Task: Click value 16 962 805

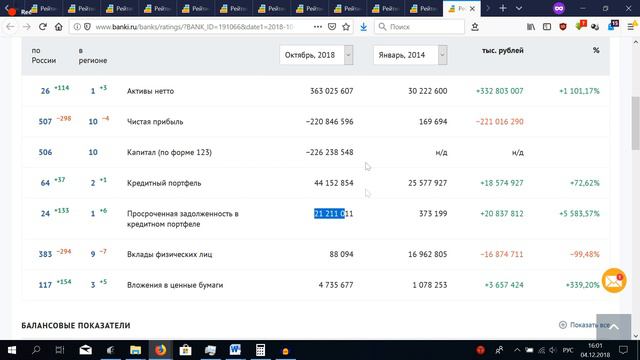Action: click(427, 254)
